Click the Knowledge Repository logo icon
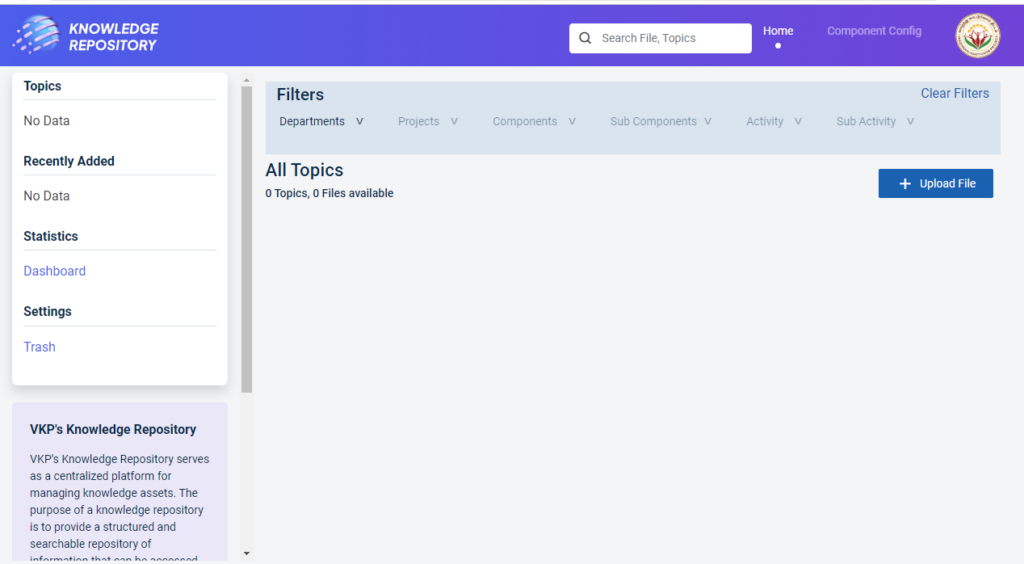 pyautogui.click(x=37, y=35)
